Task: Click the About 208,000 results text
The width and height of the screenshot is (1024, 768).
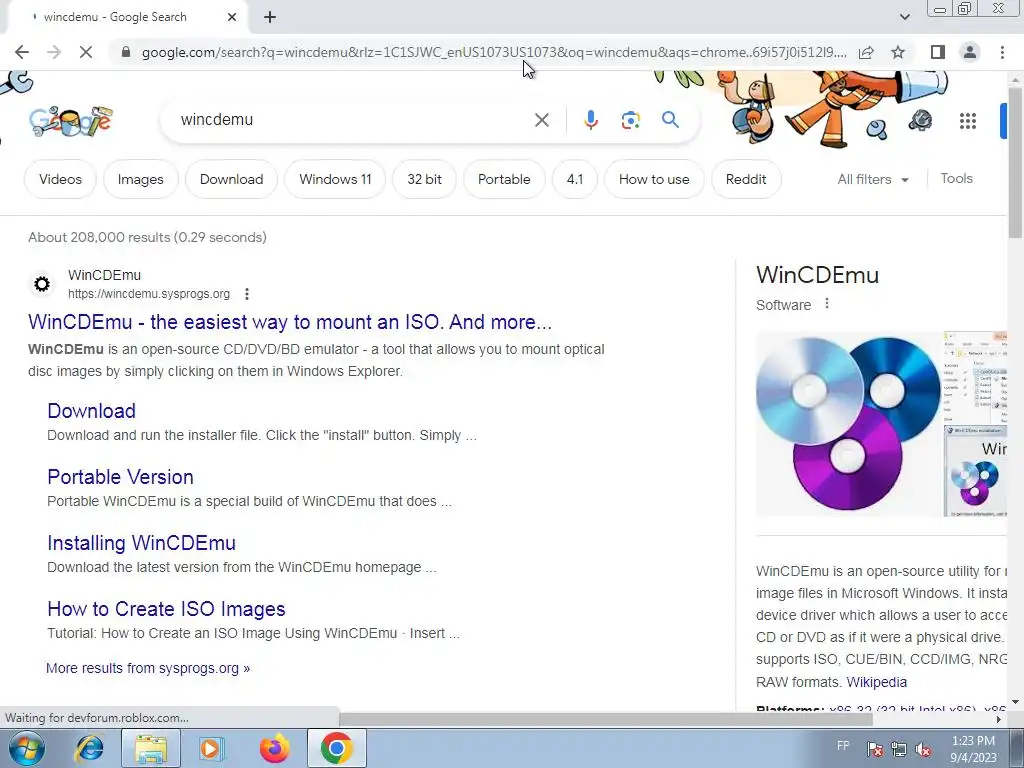Action: 148,237
